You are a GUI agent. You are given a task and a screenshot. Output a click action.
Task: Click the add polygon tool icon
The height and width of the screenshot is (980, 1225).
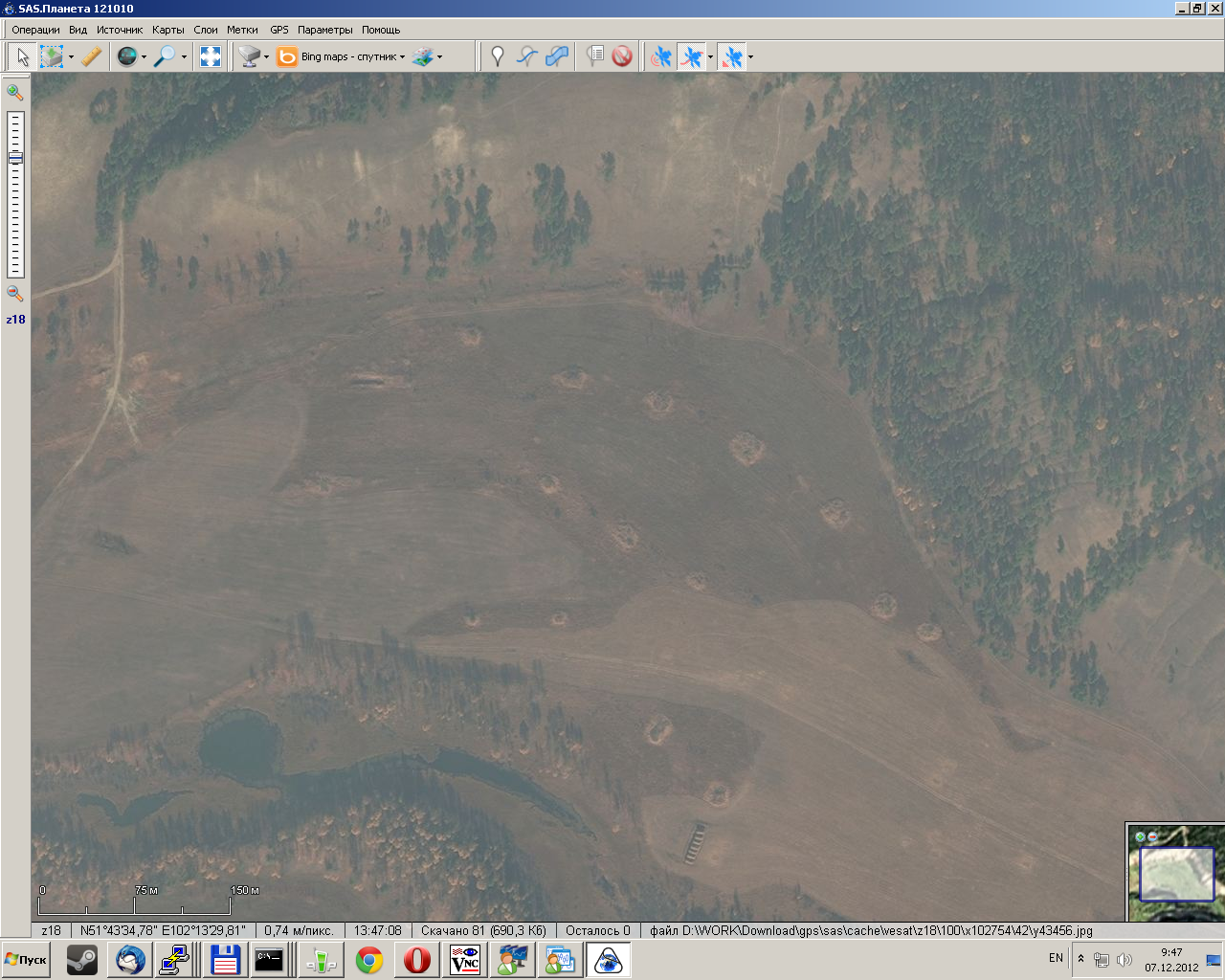click(x=557, y=57)
